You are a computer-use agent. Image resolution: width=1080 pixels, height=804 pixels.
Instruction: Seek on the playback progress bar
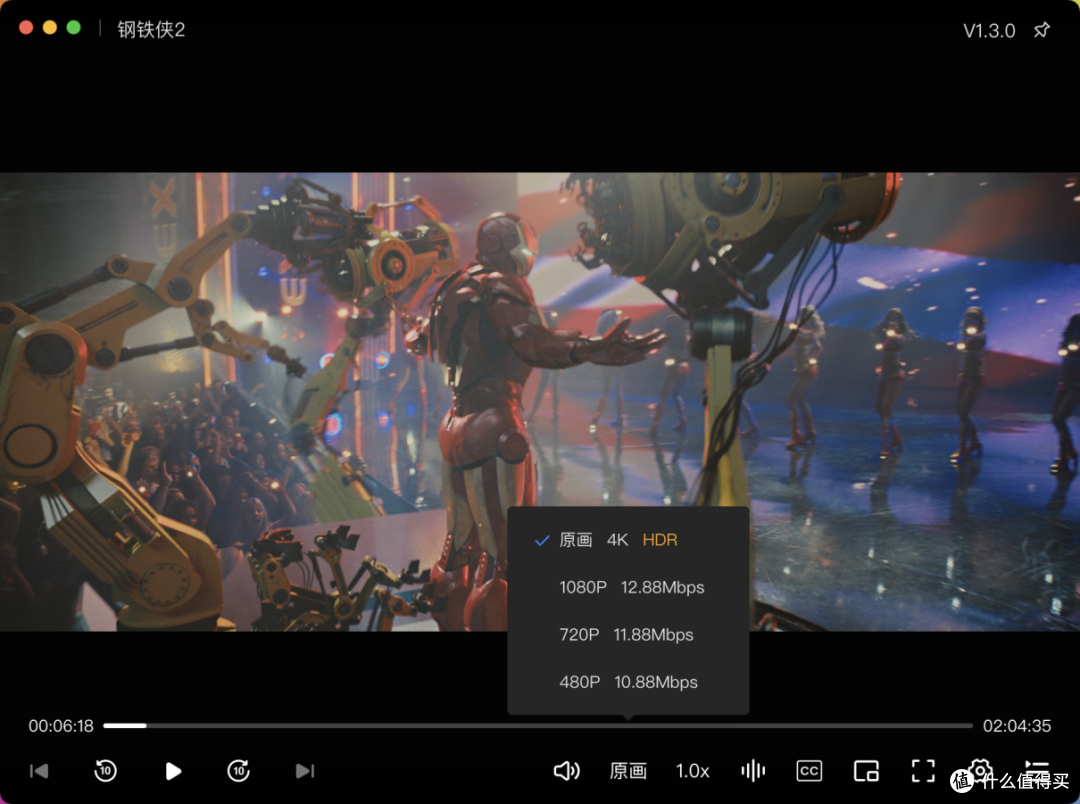[x=538, y=725]
